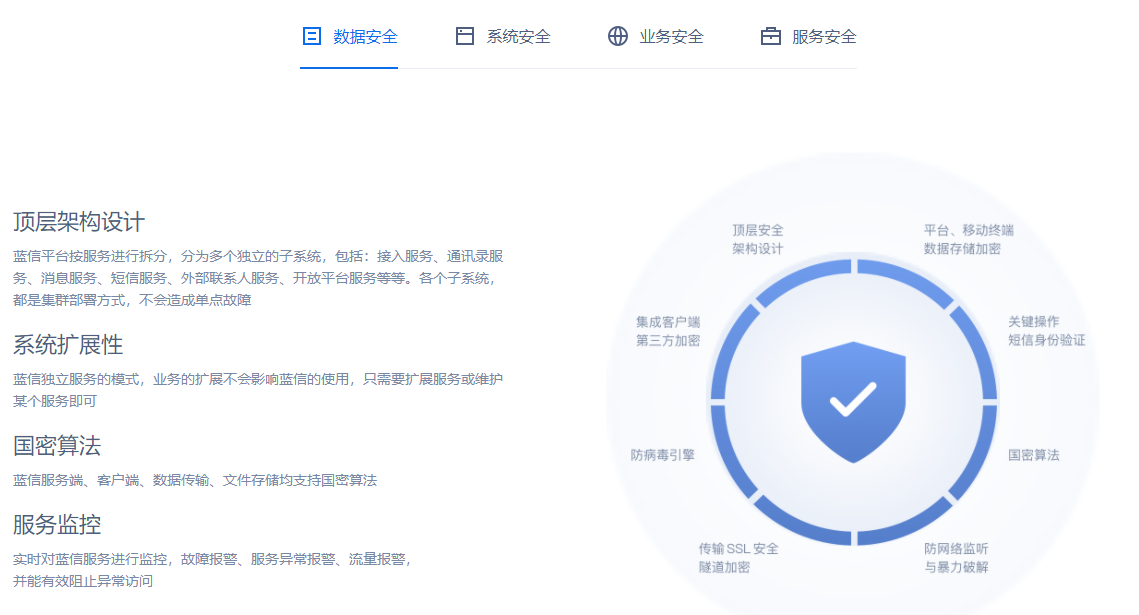Select the 防网络监听 与暴力破解 label
Viewport: 1139px width, 615px height.
tap(956, 558)
